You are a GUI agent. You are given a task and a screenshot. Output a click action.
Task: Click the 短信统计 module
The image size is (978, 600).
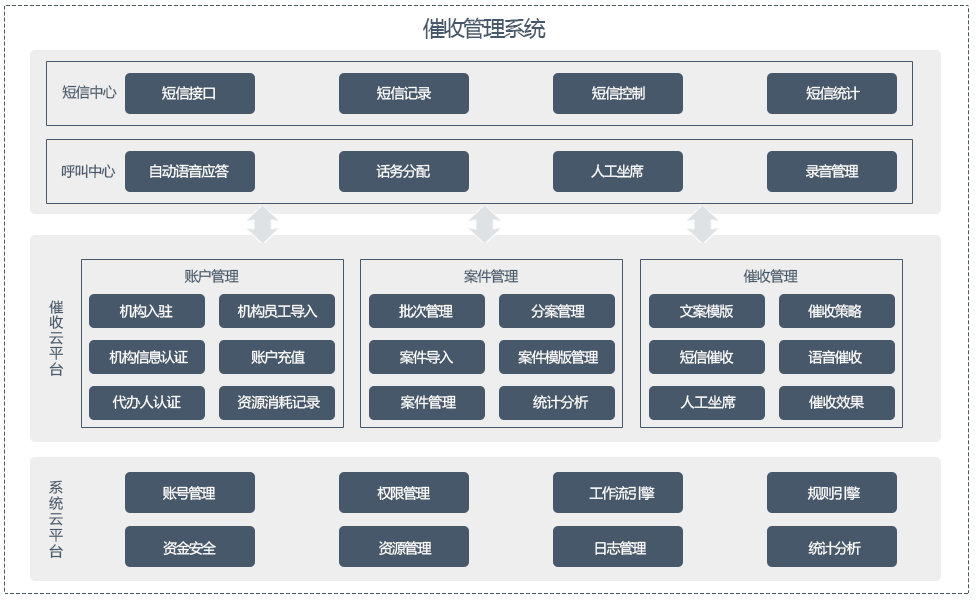pos(832,93)
